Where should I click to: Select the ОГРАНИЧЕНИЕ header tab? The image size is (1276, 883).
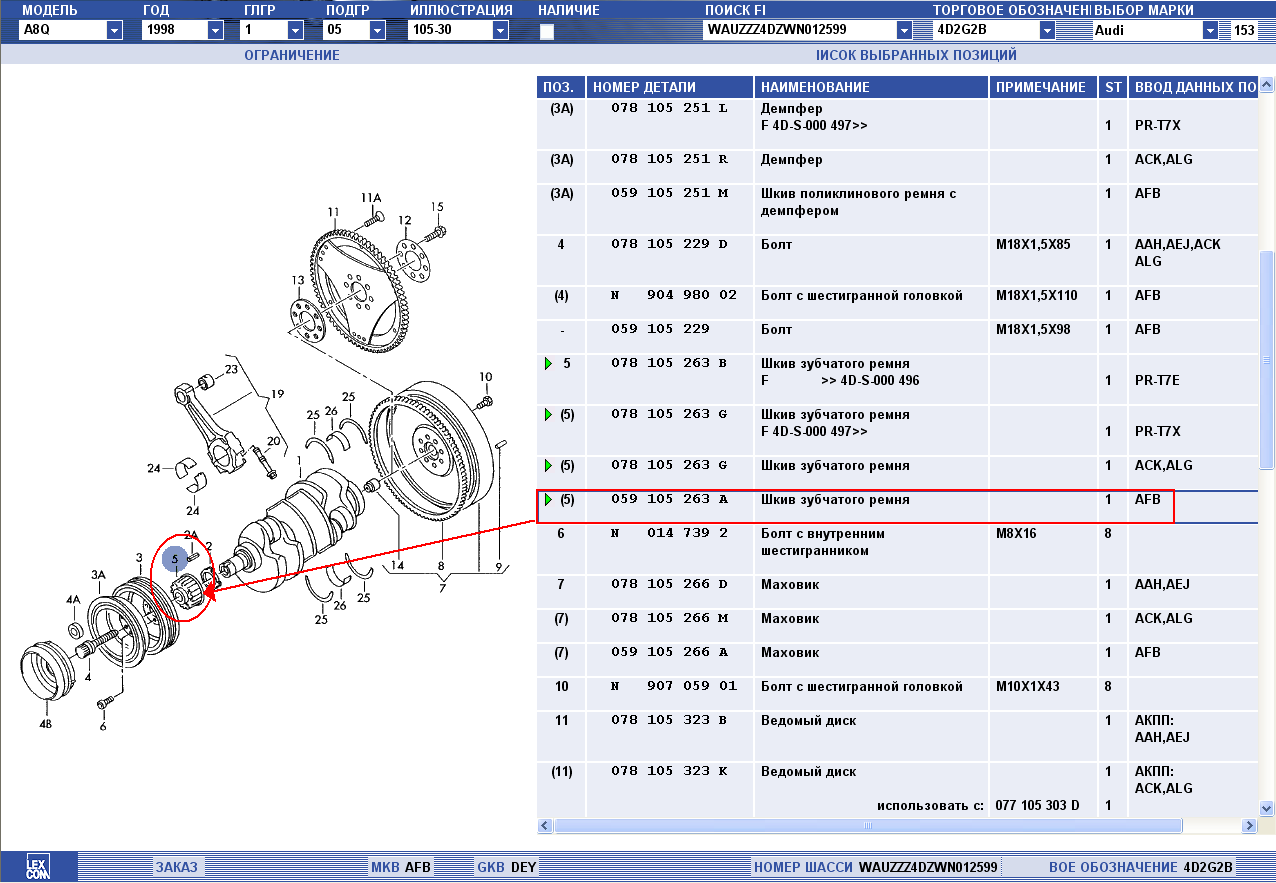click(292, 55)
